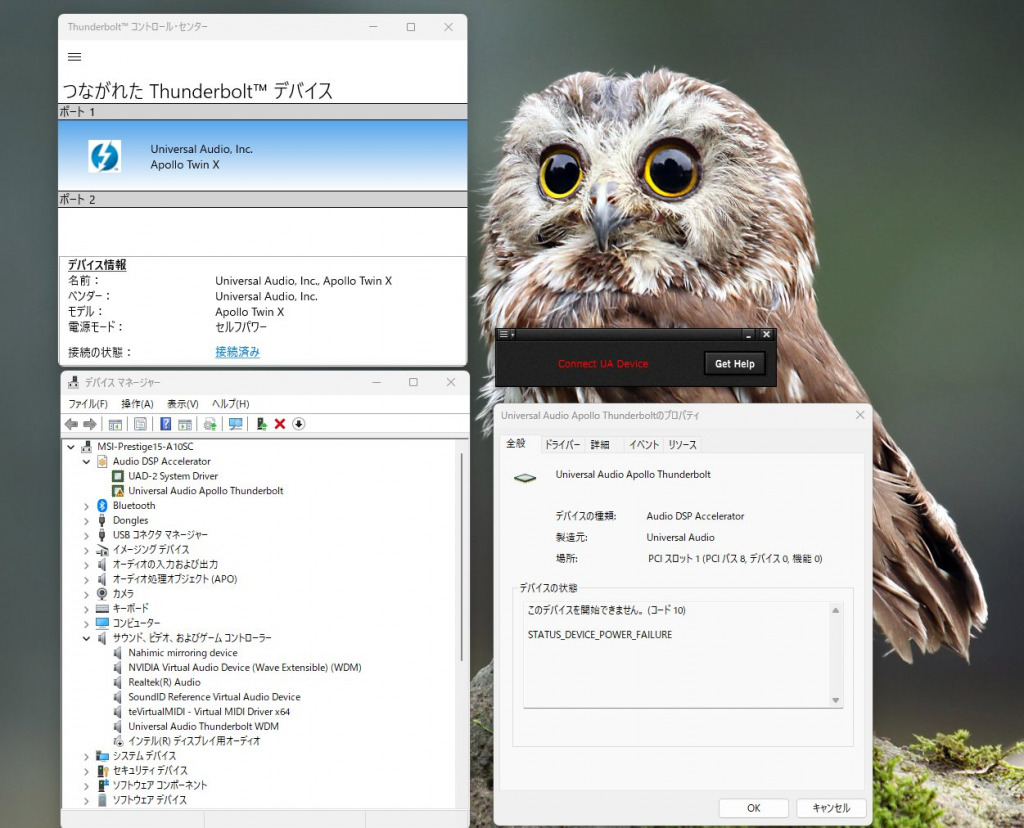Image resolution: width=1024 pixels, height=828 pixels.
Task: Click the red X uninstall device toolbar icon
Action: (x=280, y=424)
